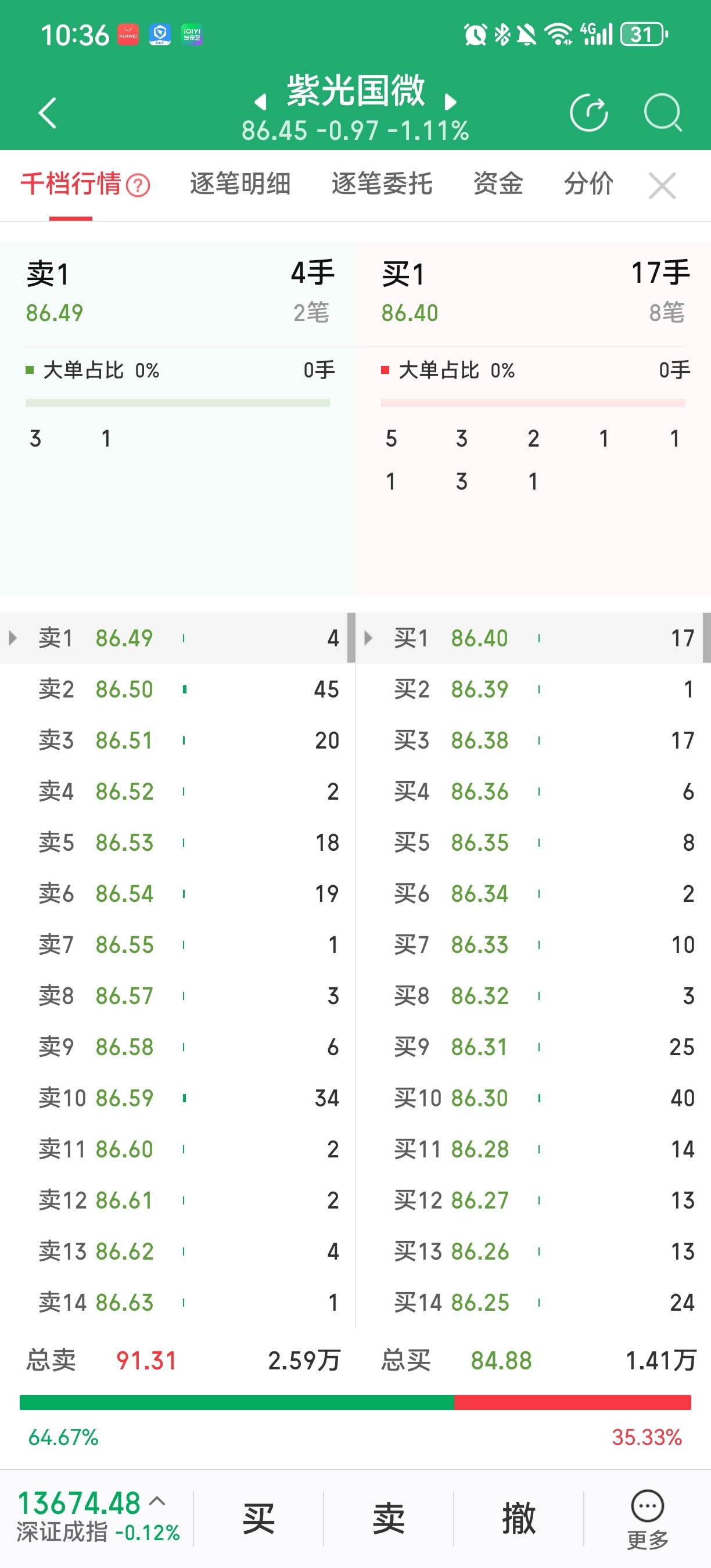Viewport: 711px width, 1568px height.
Task: Expand the 卖1 86.49 row arrow
Action: click(x=13, y=638)
